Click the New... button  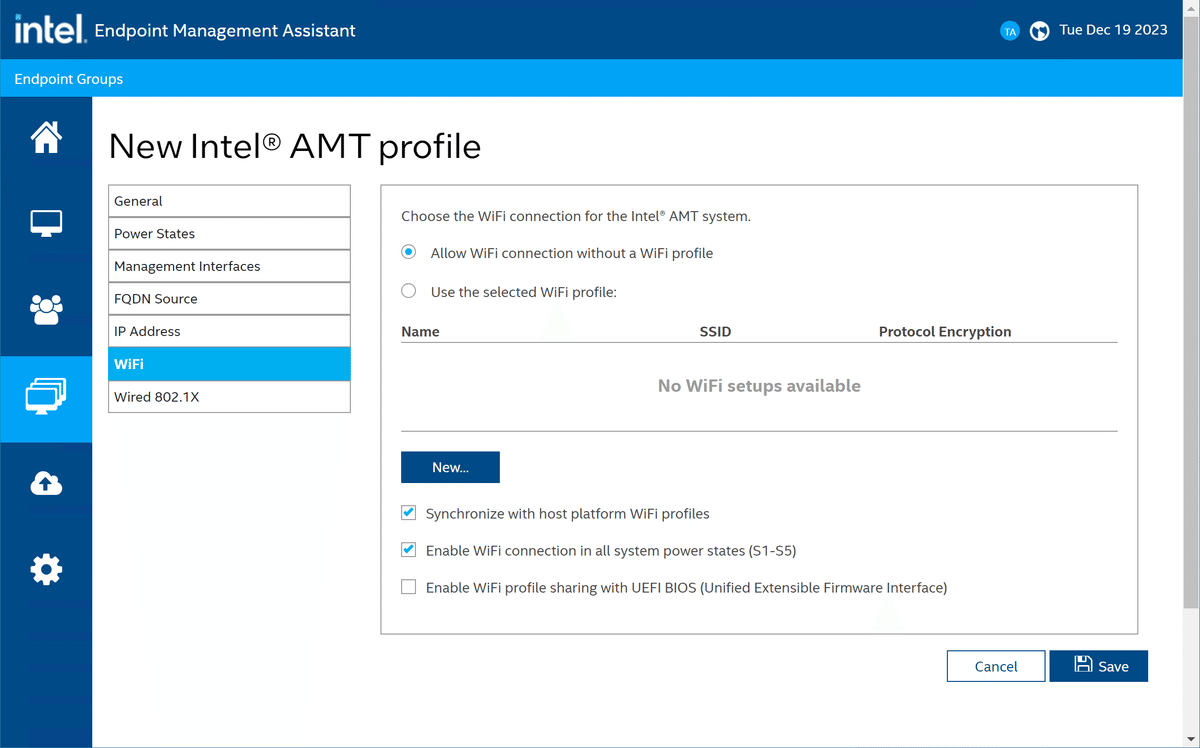[450, 467]
